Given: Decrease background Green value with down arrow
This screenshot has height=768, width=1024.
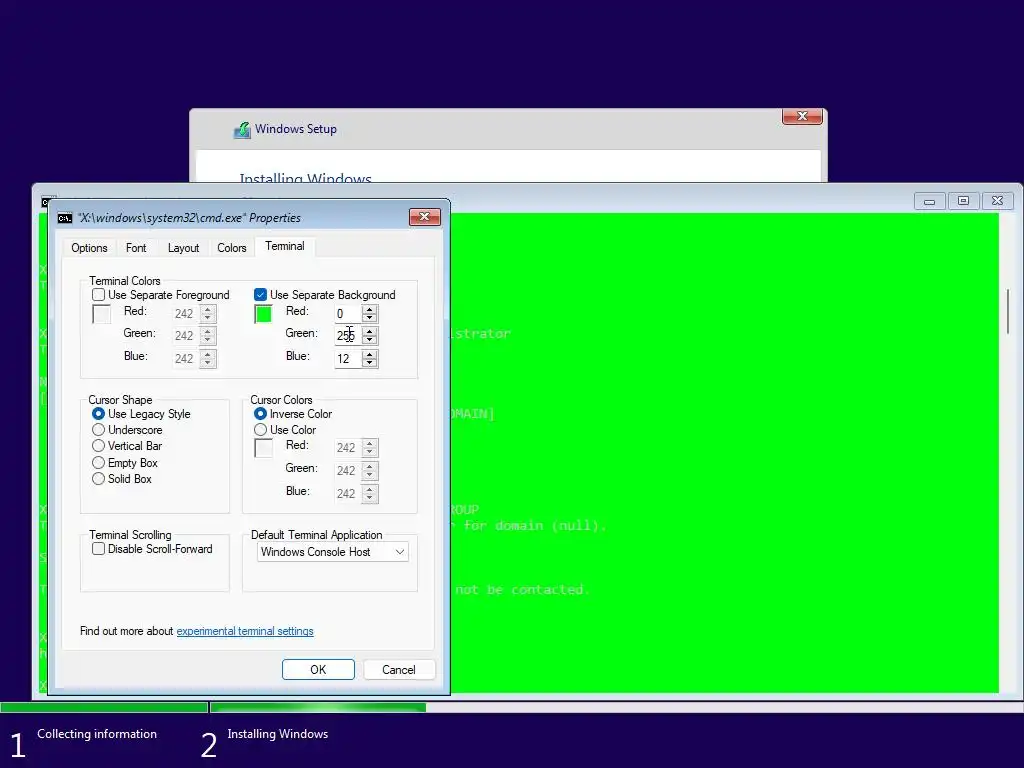Looking at the screenshot, I should [370, 340].
